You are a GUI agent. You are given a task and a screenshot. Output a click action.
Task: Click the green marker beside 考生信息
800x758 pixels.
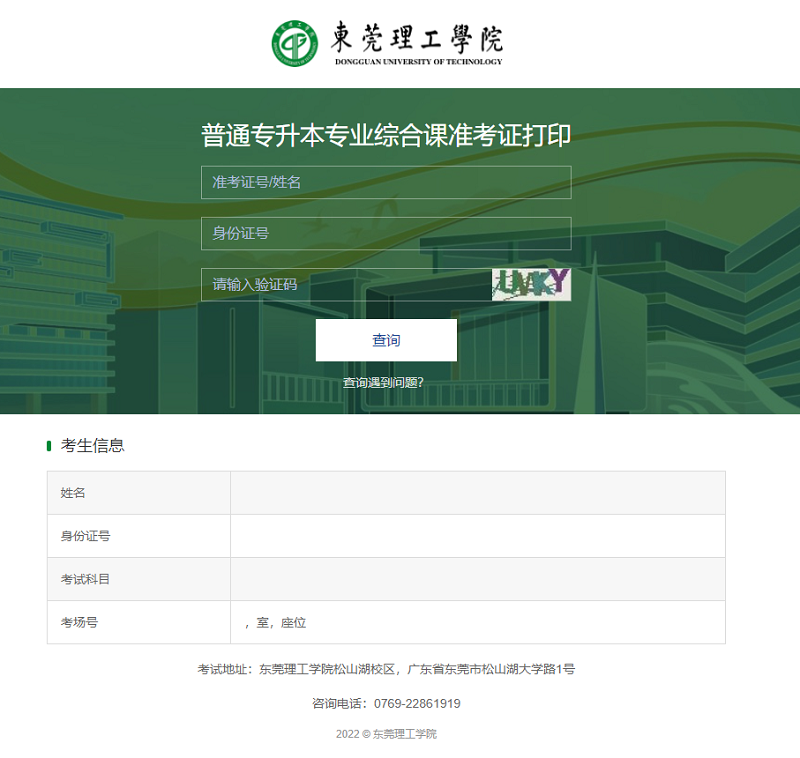(x=49, y=446)
